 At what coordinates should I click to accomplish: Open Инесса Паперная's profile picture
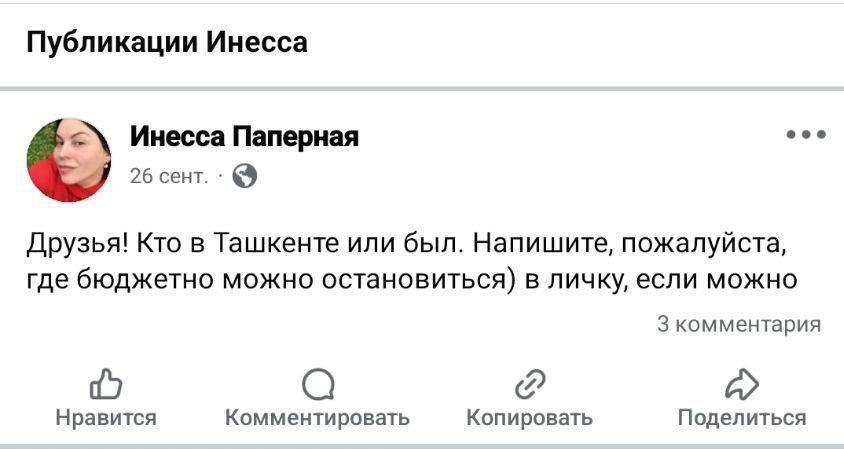pyautogui.click(x=69, y=160)
